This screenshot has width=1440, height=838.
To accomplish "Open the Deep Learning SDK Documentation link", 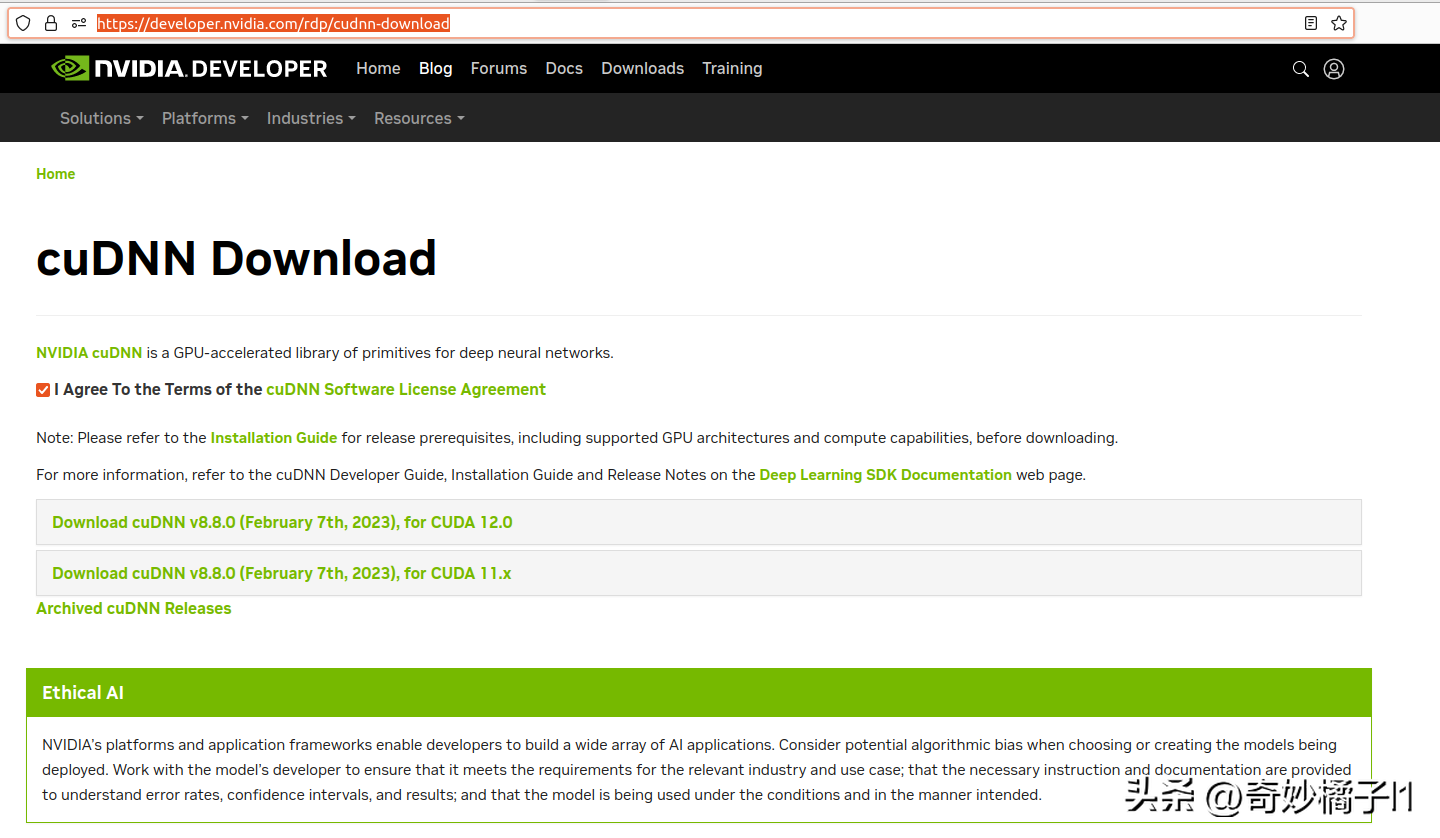I will (x=886, y=475).
